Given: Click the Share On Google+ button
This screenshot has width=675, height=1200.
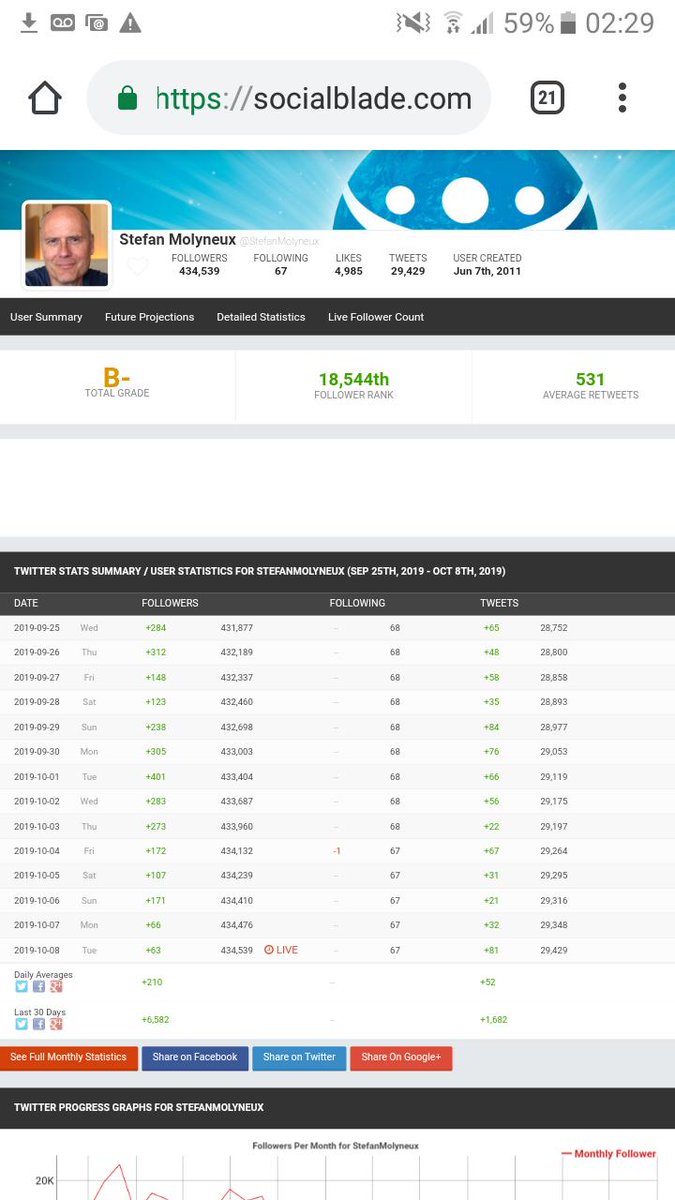Looking at the screenshot, I should 401,1058.
